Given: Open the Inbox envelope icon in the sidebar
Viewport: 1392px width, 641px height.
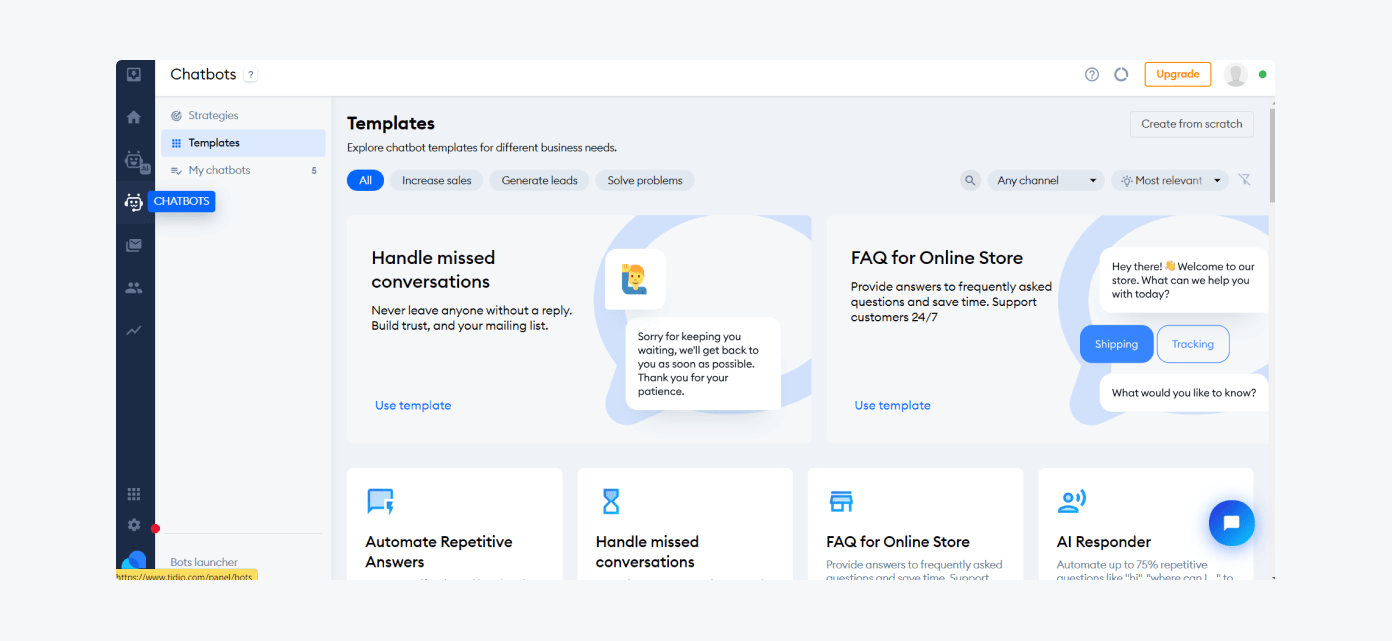Looking at the screenshot, I should (133, 243).
